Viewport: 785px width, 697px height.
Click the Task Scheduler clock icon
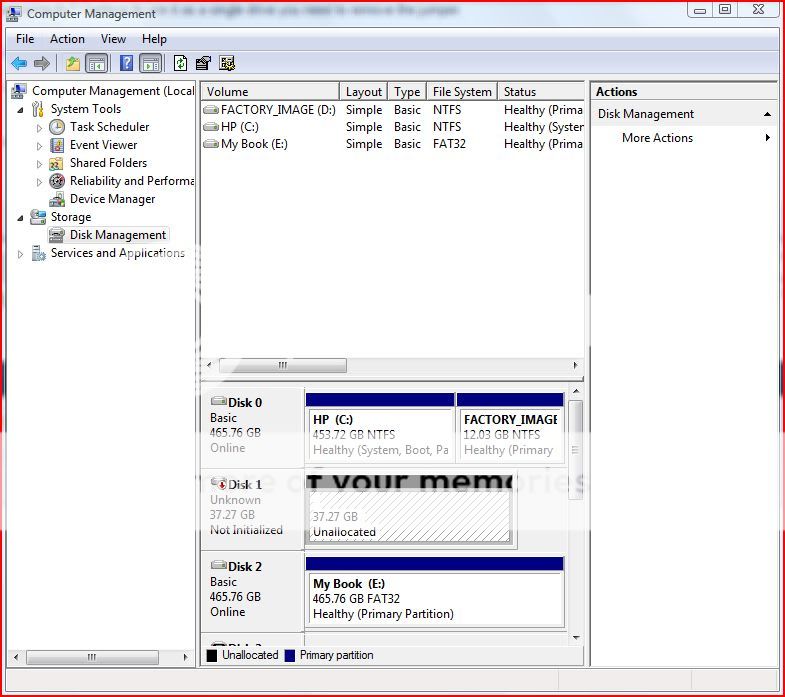[57, 127]
